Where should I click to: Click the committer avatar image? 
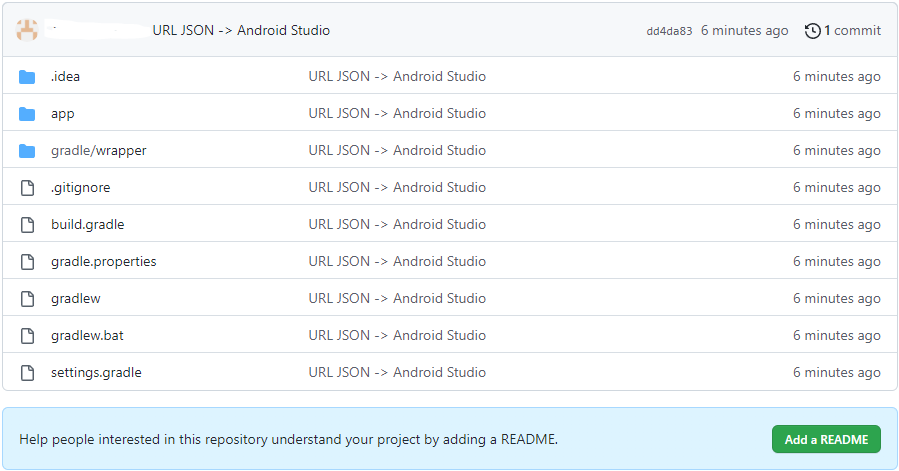point(27,30)
